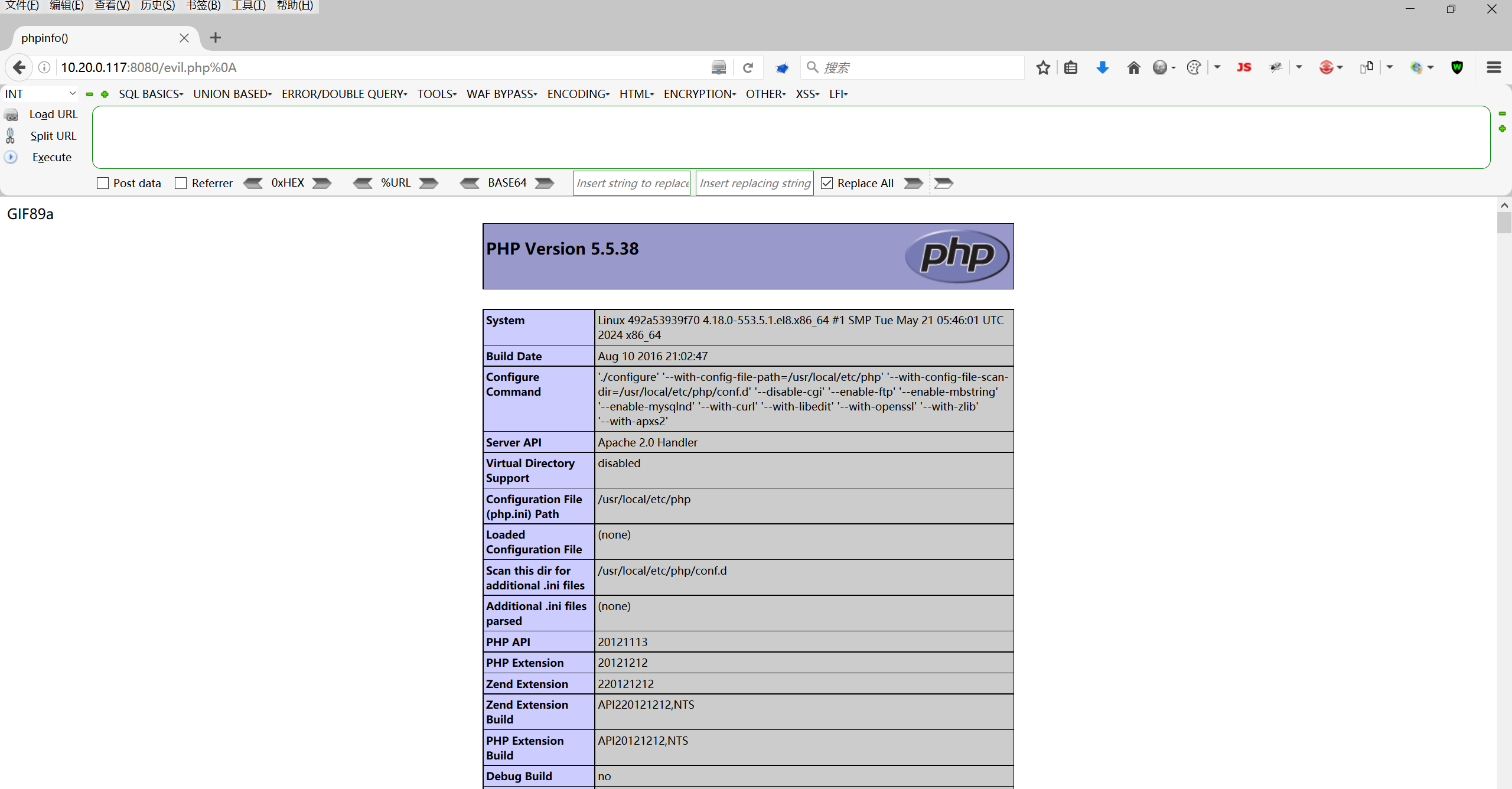Focus the Insert string to replace field
1512x789 pixels.
631,183
